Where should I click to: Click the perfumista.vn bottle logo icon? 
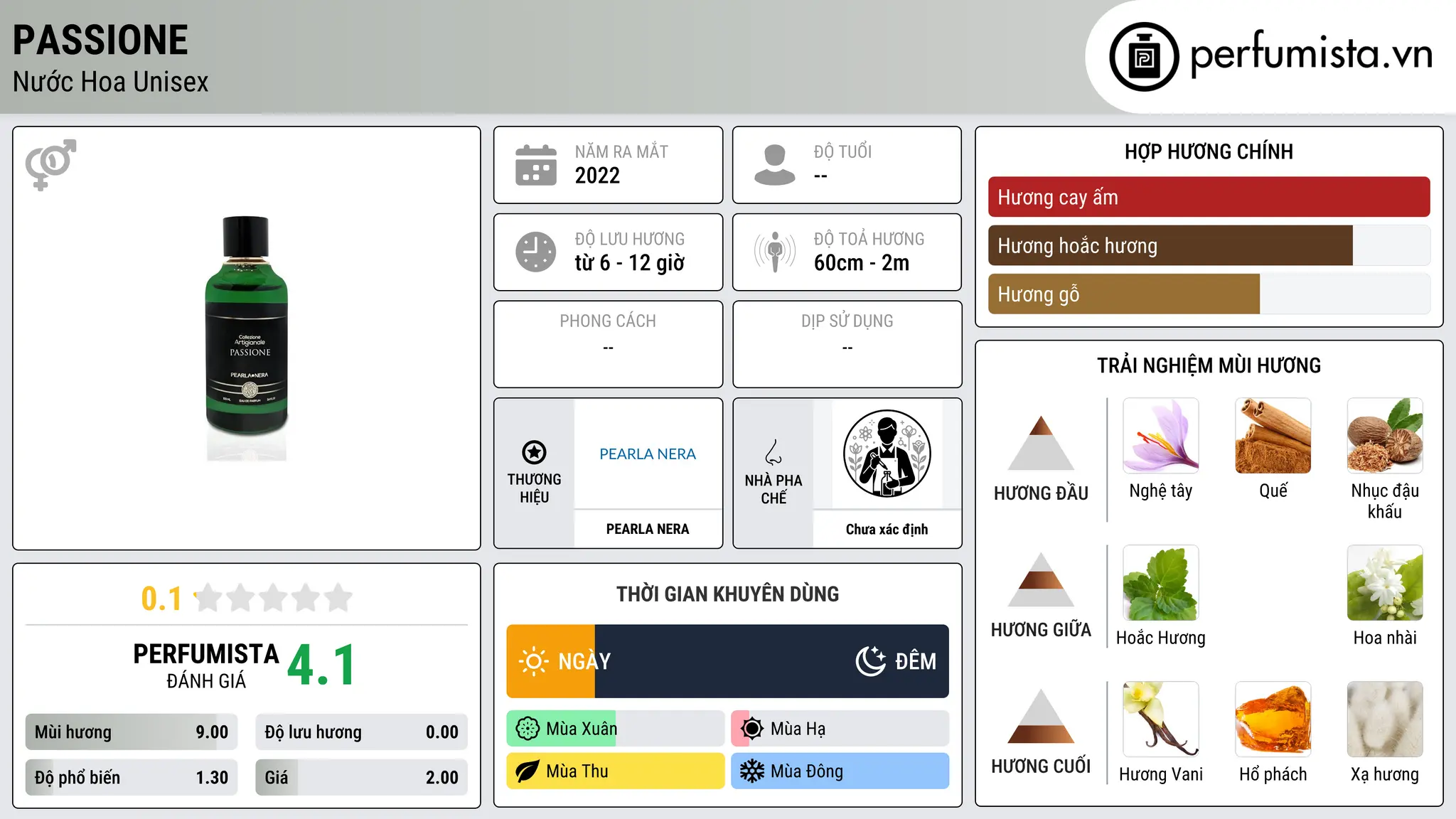coord(1144,57)
